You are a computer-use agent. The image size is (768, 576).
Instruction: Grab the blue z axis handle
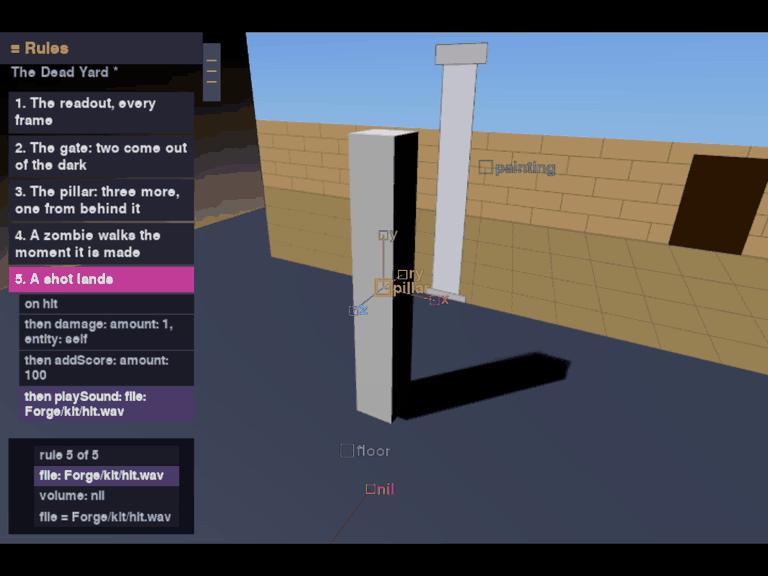[x=353, y=311]
